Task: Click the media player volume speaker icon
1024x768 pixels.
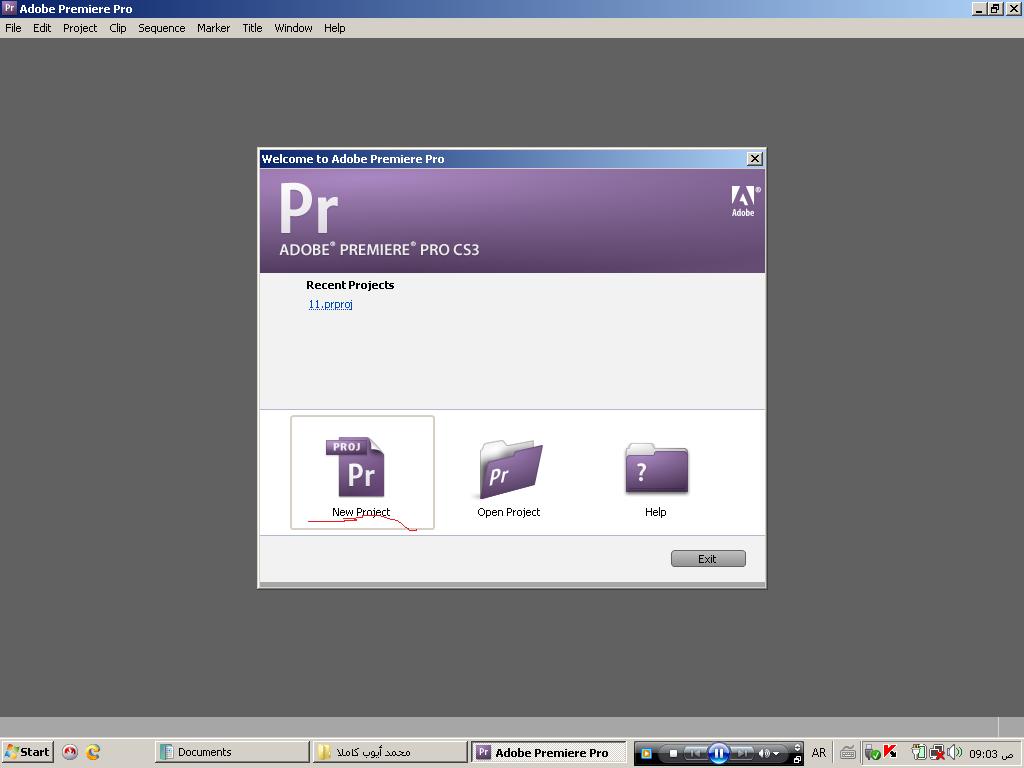Action: point(763,753)
